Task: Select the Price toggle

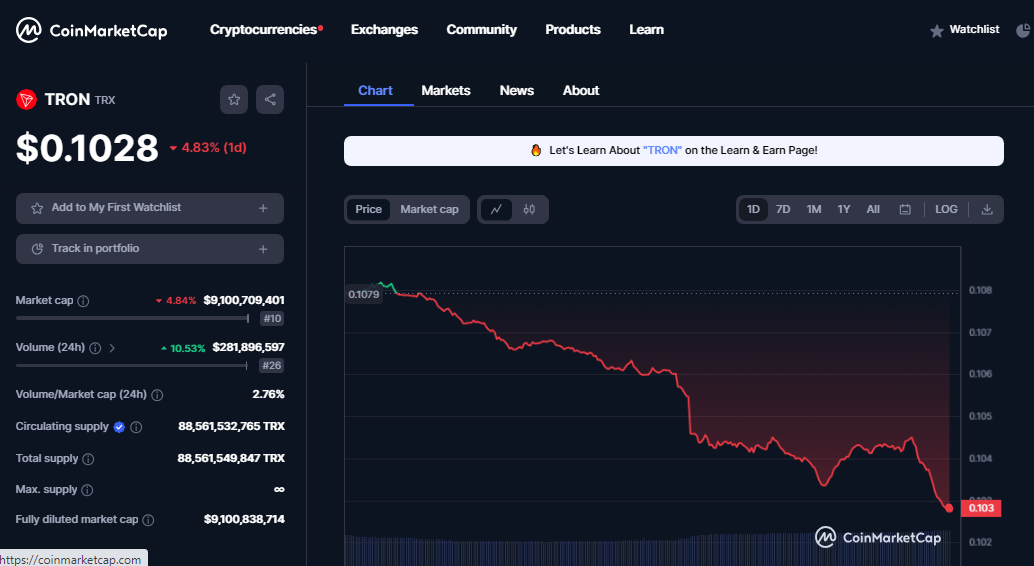Action: click(x=368, y=209)
